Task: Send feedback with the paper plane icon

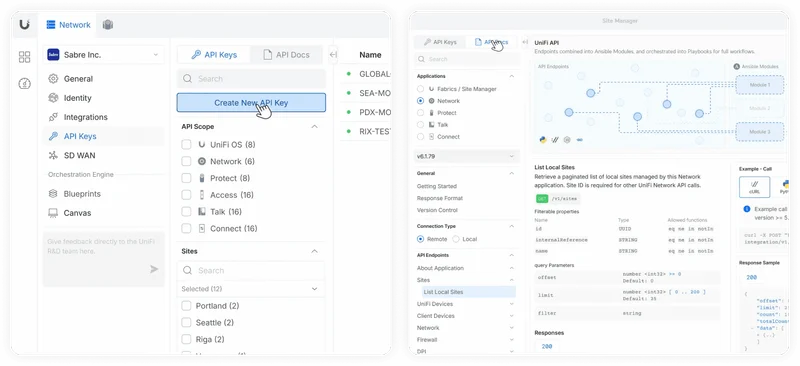Action: click(154, 269)
